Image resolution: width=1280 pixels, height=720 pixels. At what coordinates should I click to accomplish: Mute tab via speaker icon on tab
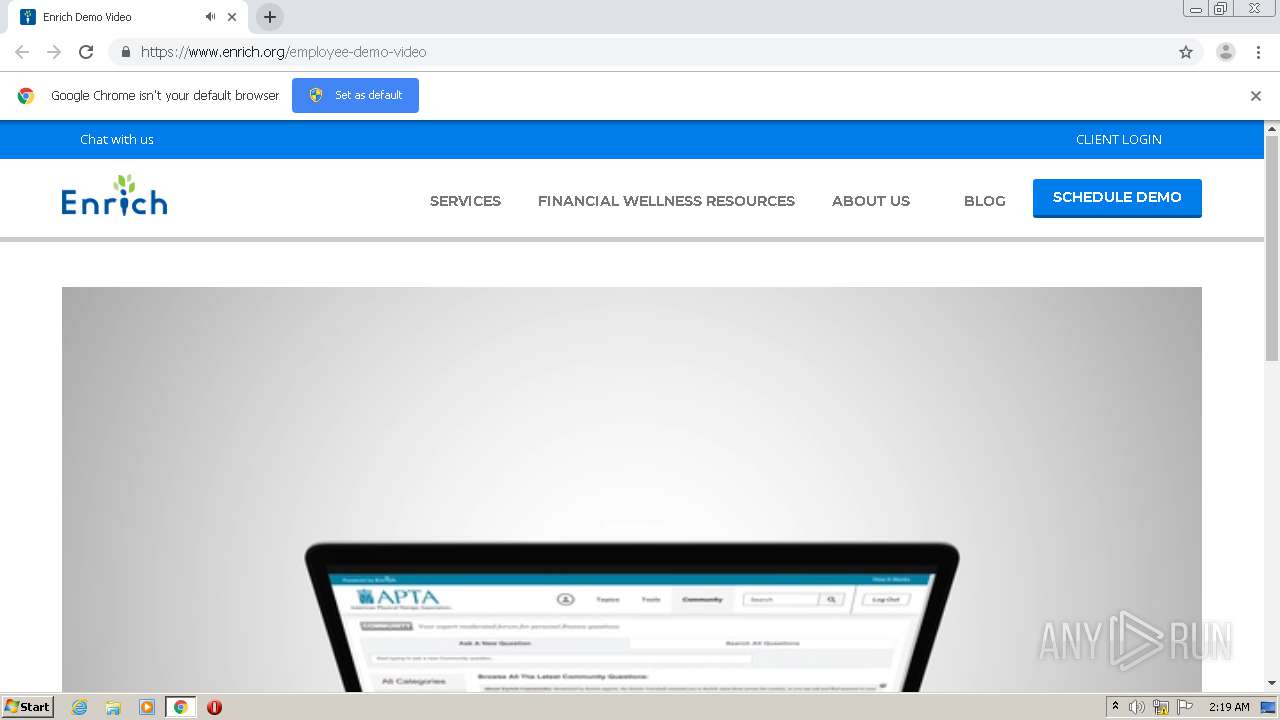click(x=210, y=17)
